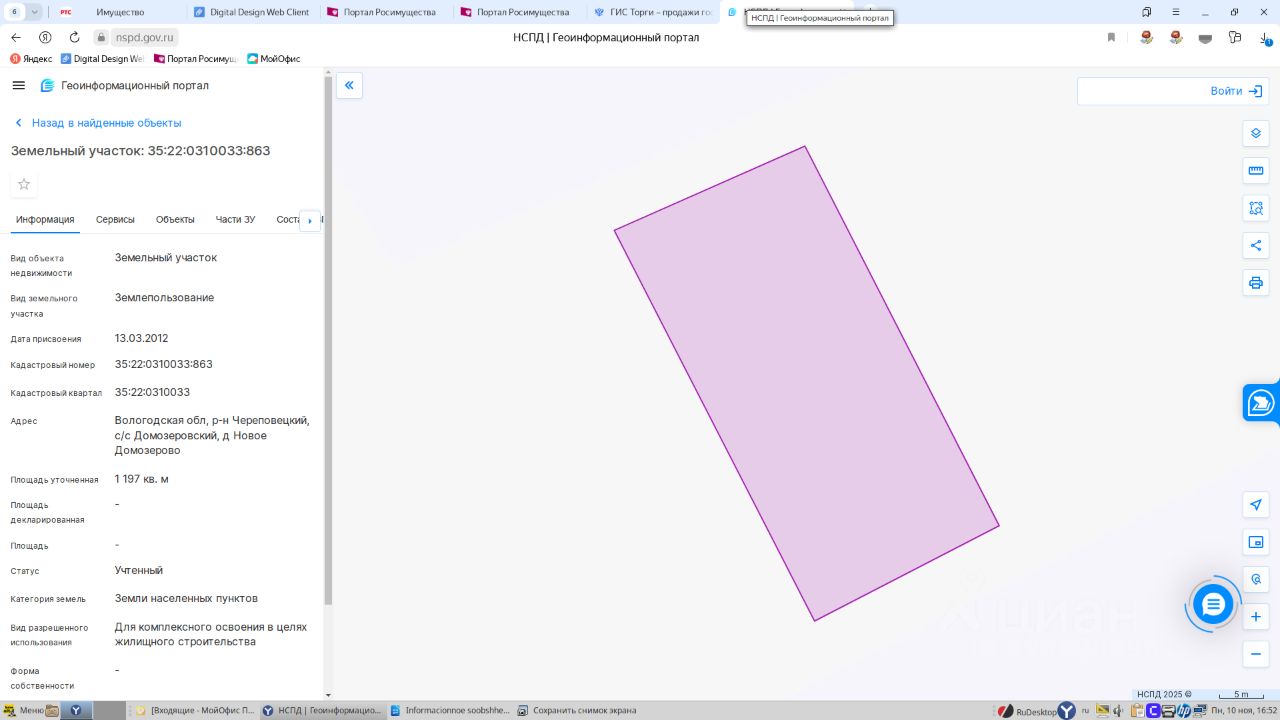Reload the current page
Image resolution: width=1280 pixels, height=720 pixels.
point(74,37)
